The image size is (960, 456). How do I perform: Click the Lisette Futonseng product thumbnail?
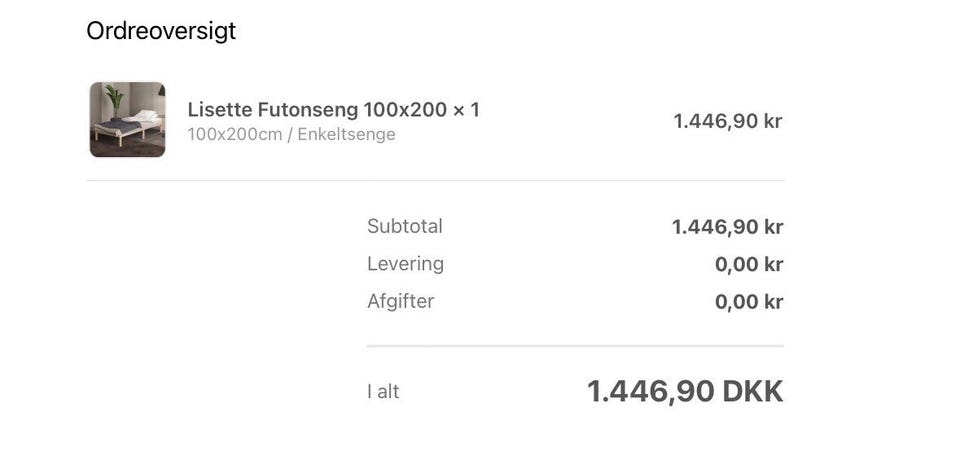coord(127,120)
